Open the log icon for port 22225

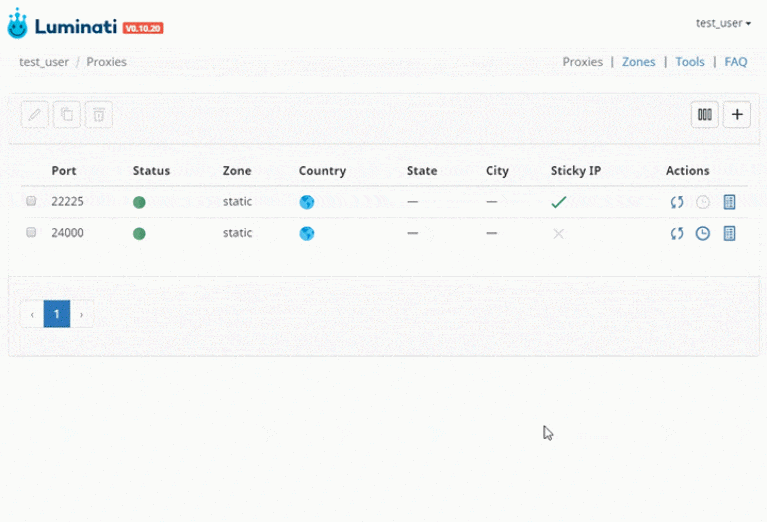(729, 202)
